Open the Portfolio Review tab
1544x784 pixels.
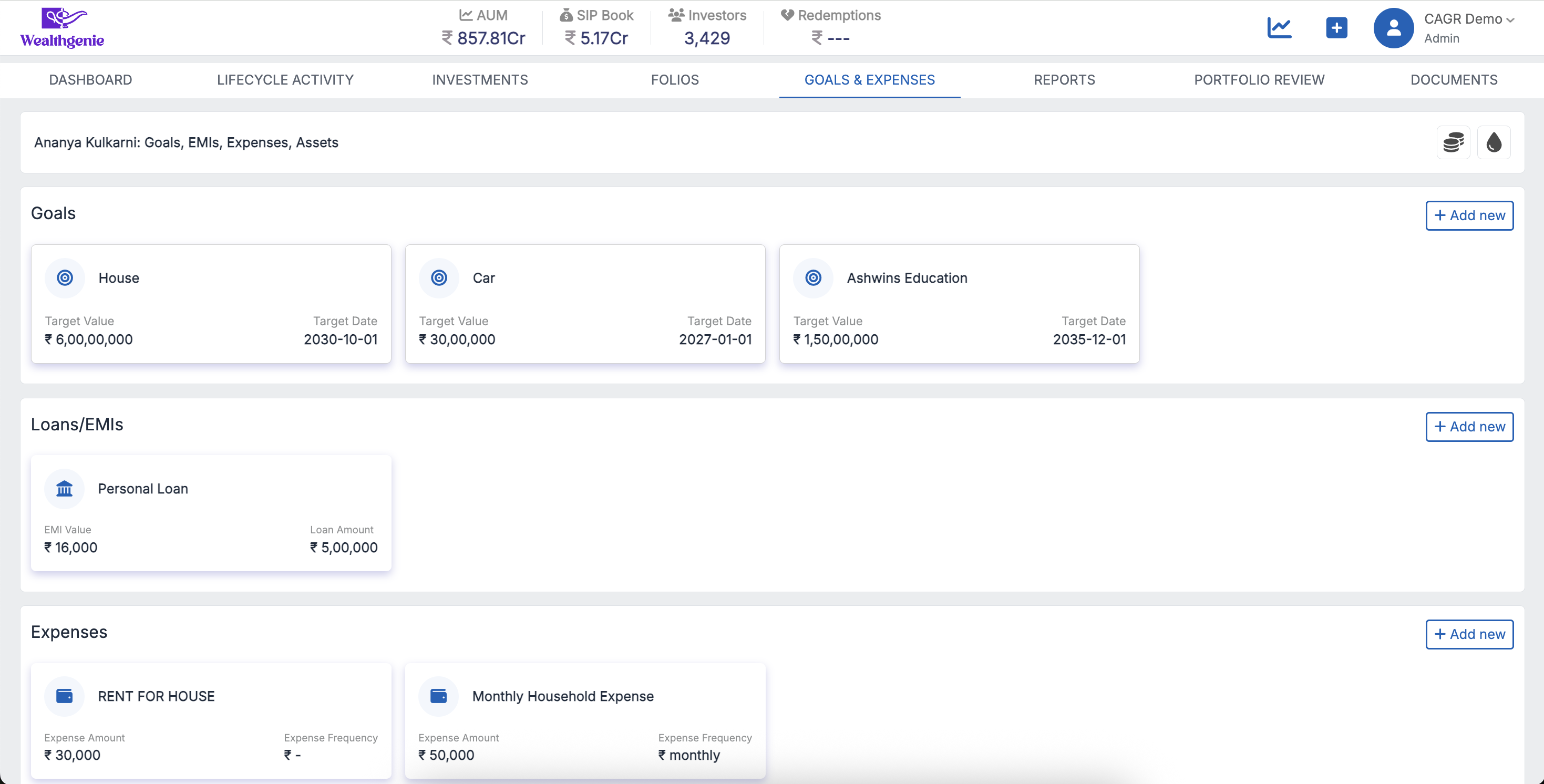1259,80
